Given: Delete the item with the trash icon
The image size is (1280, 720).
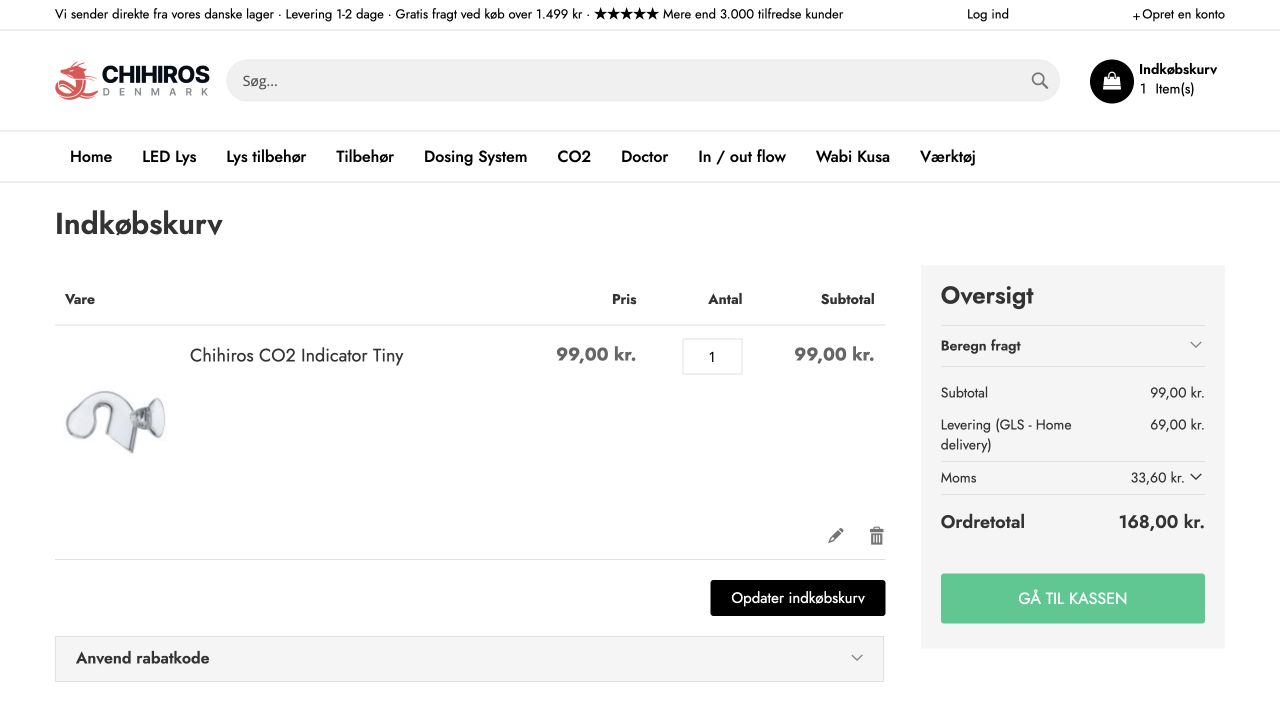Looking at the screenshot, I should (877, 536).
